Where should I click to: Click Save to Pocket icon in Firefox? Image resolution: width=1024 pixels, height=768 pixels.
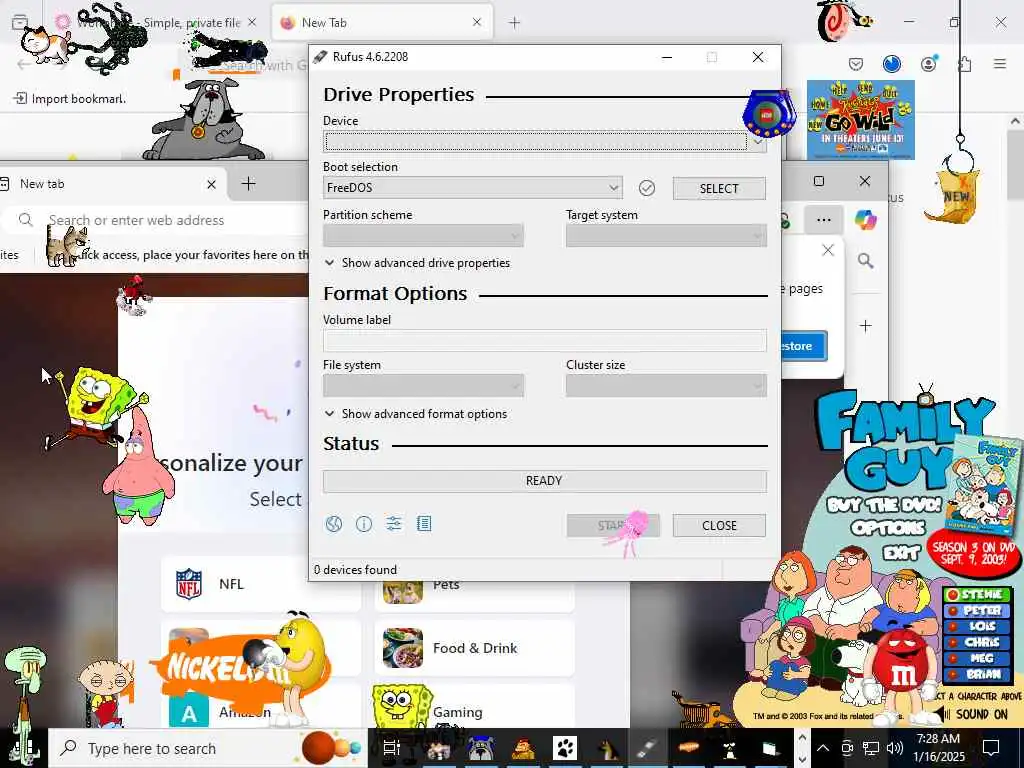tap(856, 64)
